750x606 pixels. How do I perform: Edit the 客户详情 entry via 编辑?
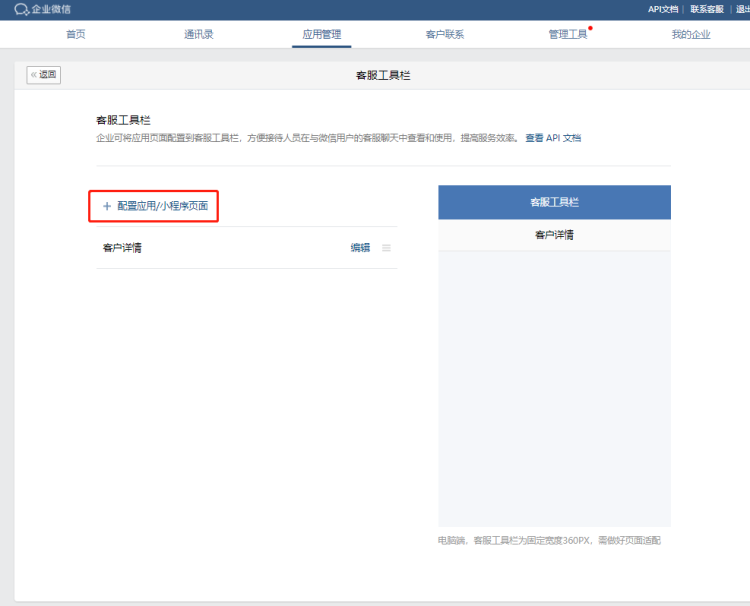click(360, 248)
